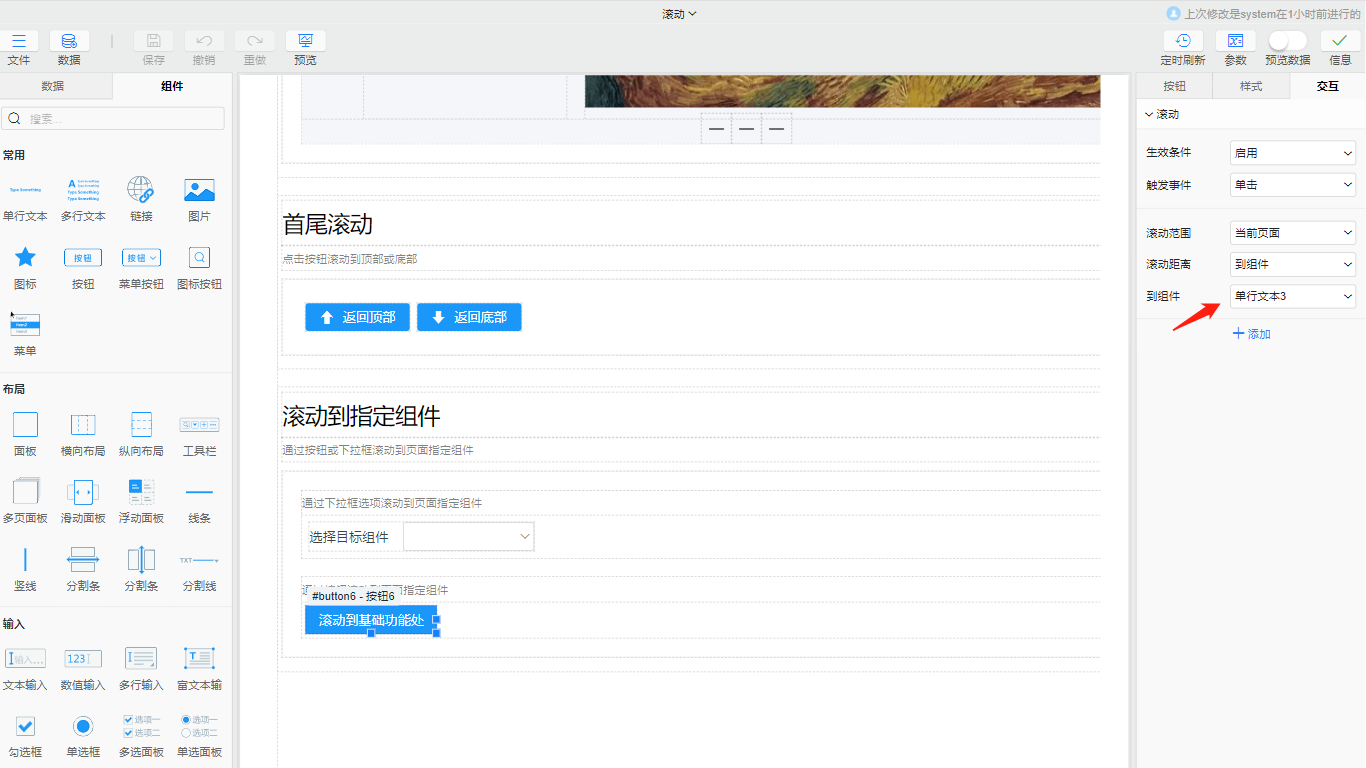Select the 单选框 radio button component
The height and width of the screenshot is (768, 1366).
point(83,726)
